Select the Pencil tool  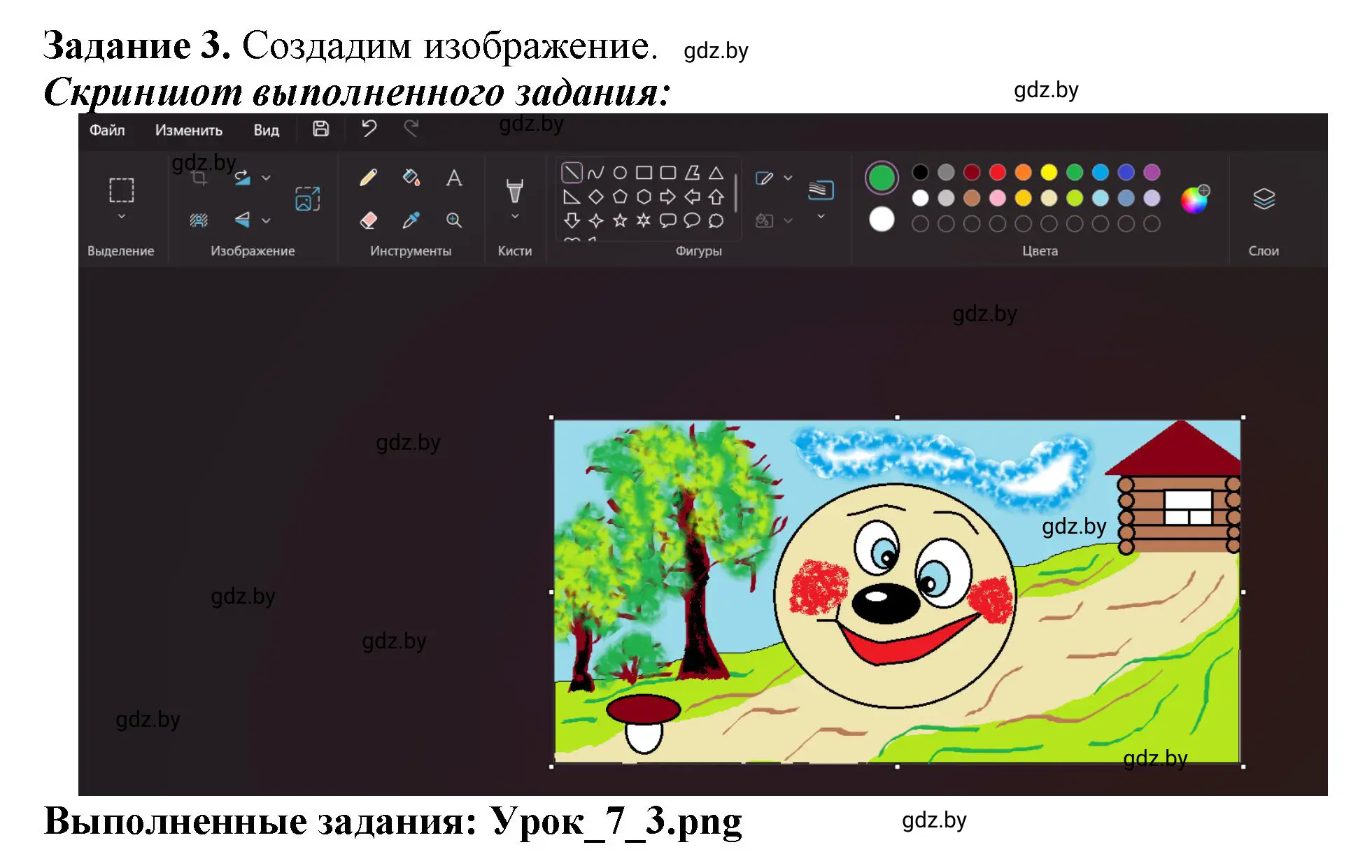tap(368, 178)
